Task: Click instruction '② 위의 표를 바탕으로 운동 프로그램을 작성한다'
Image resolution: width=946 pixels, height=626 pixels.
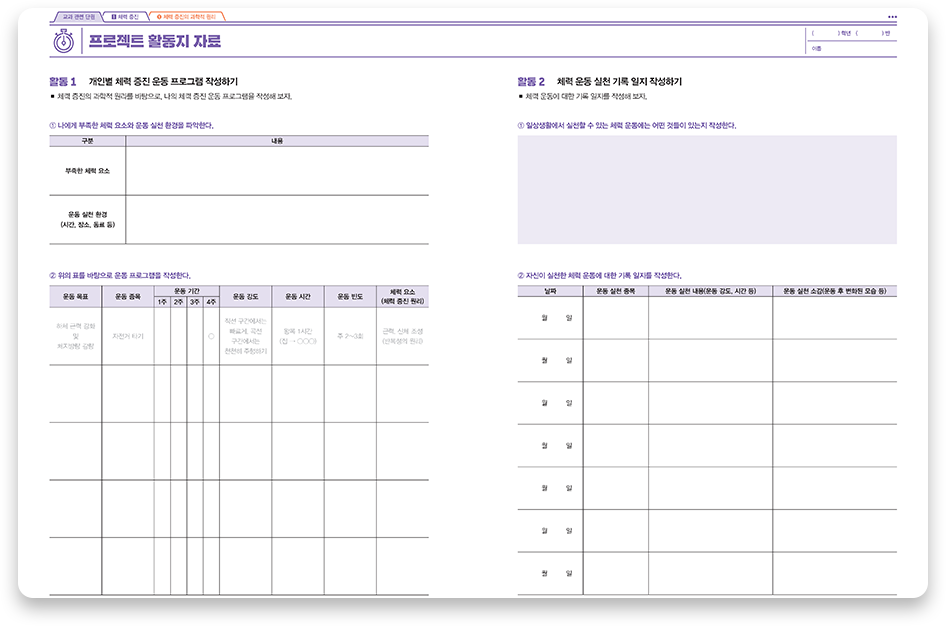Action: [x=120, y=276]
